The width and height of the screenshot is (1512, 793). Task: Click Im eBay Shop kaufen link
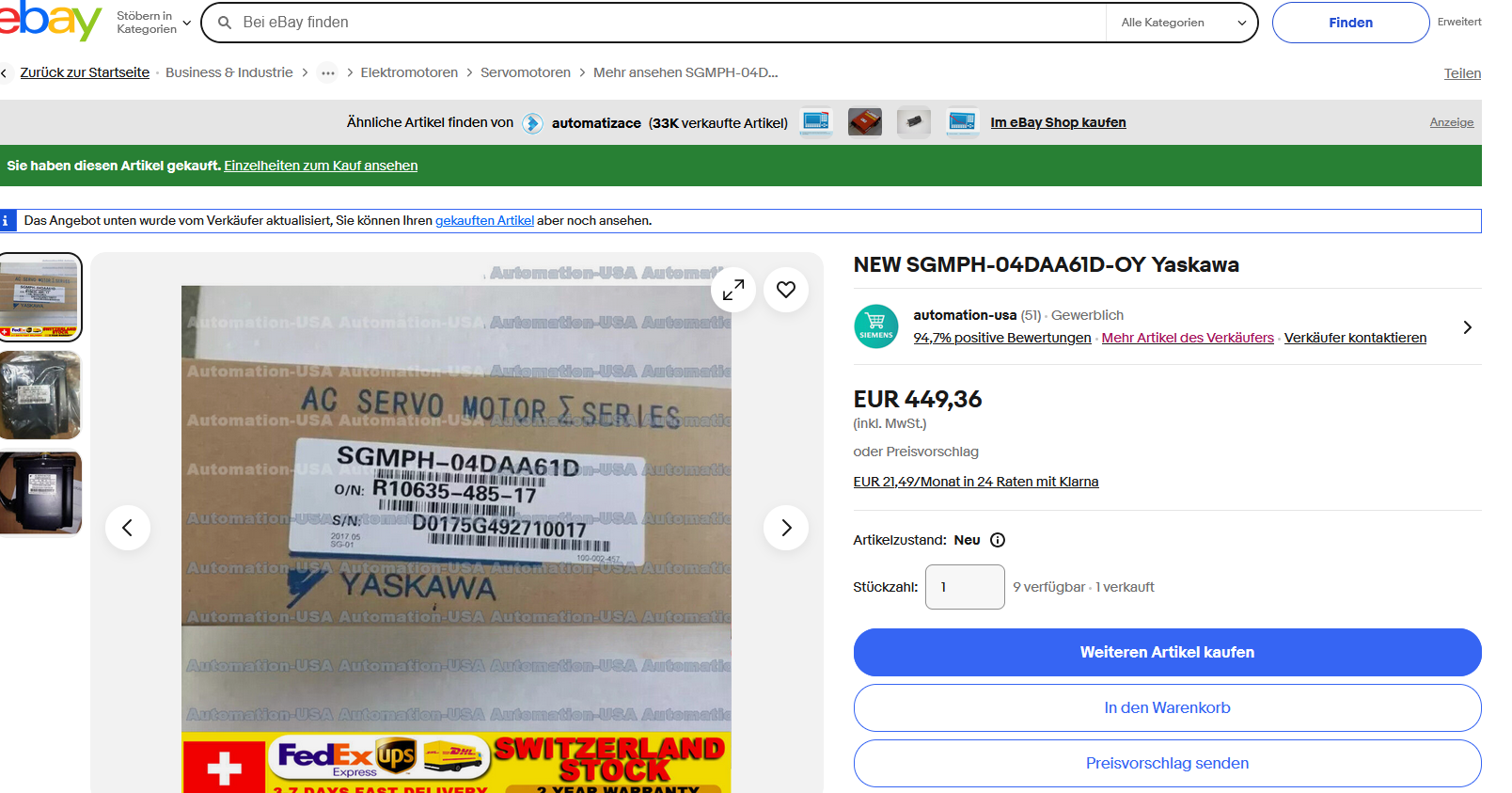(x=1058, y=122)
